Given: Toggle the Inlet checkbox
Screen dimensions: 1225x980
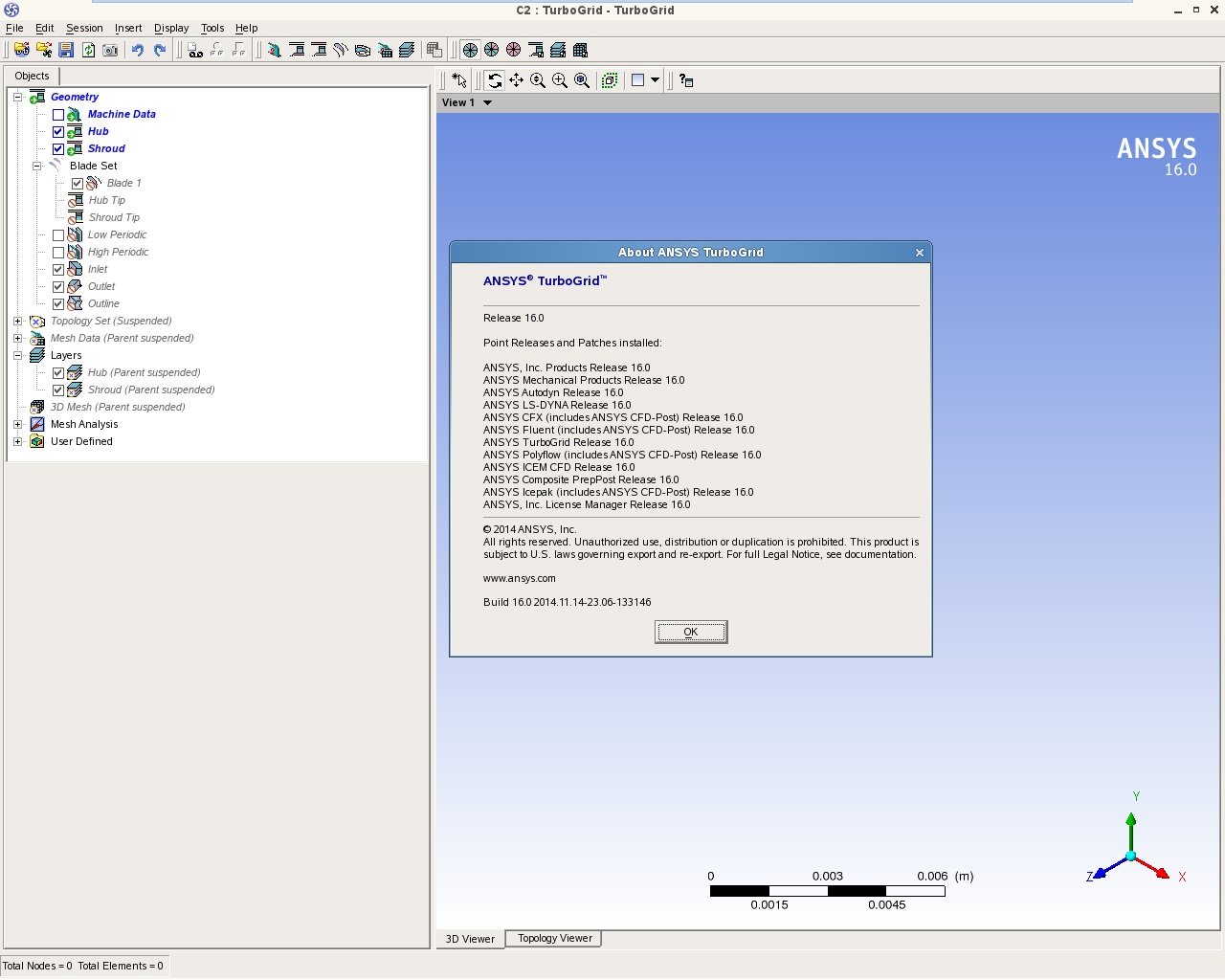Looking at the screenshot, I should click(58, 270).
